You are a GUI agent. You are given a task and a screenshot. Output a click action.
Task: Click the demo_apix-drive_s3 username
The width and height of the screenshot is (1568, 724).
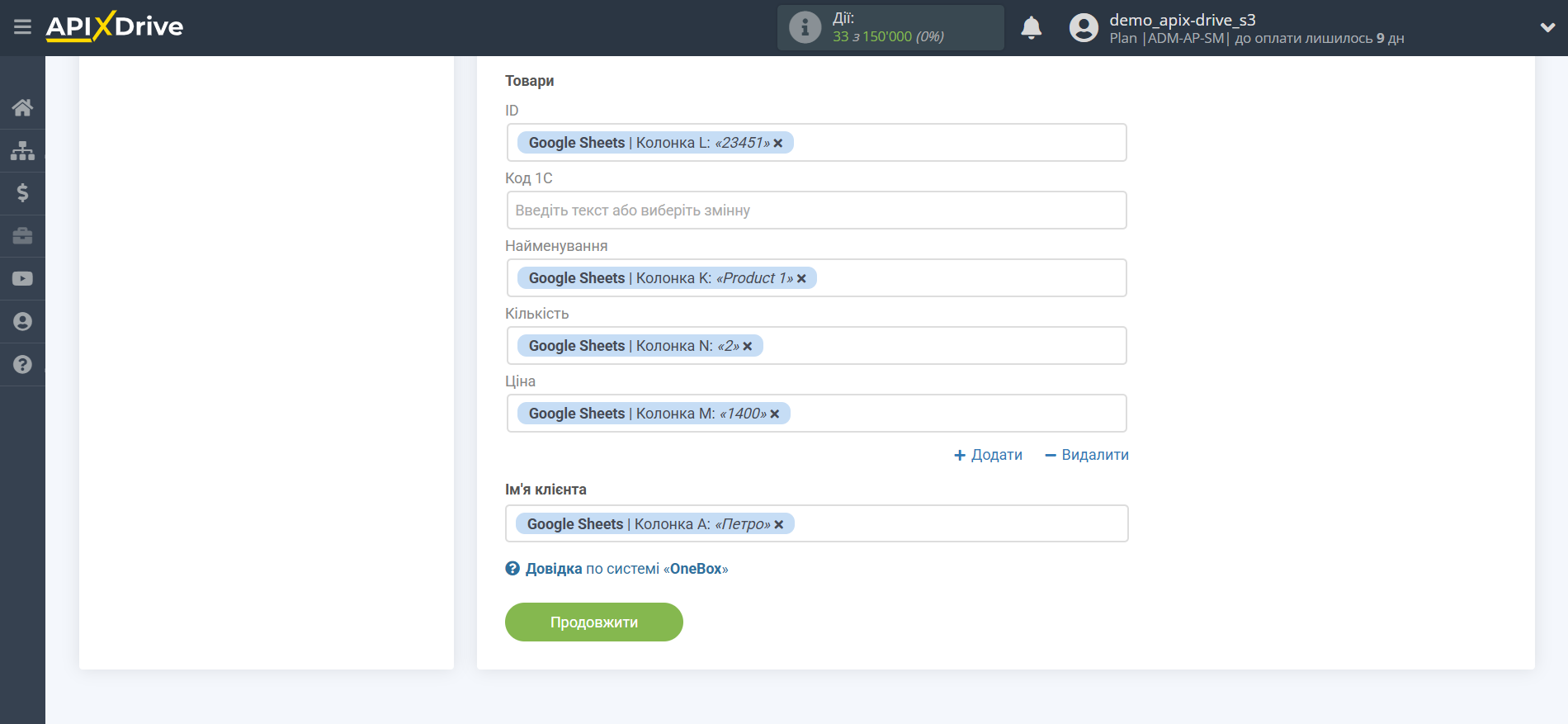(x=1182, y=20)
